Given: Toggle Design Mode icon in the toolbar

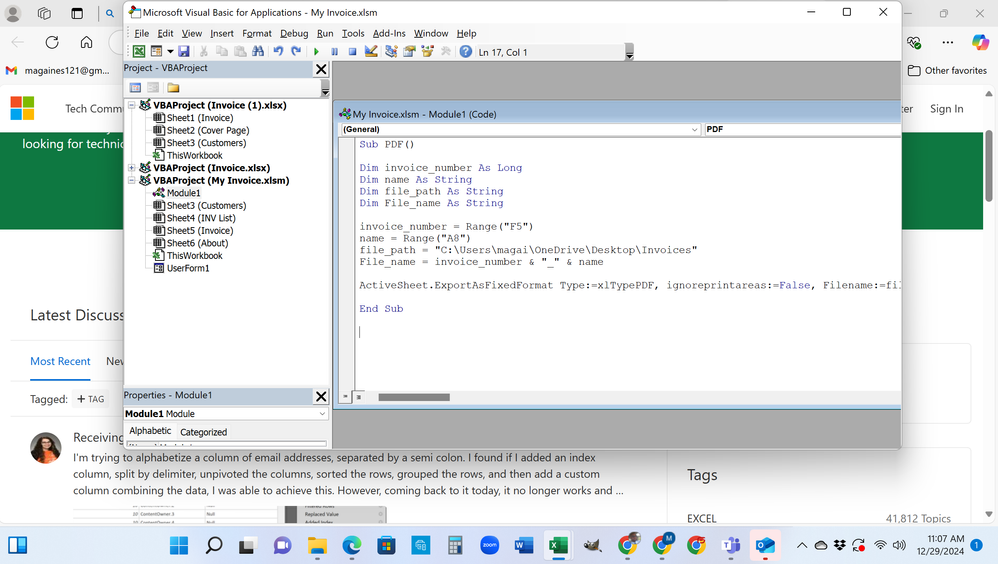Looking at the screenshot, I should pos(371,52).
